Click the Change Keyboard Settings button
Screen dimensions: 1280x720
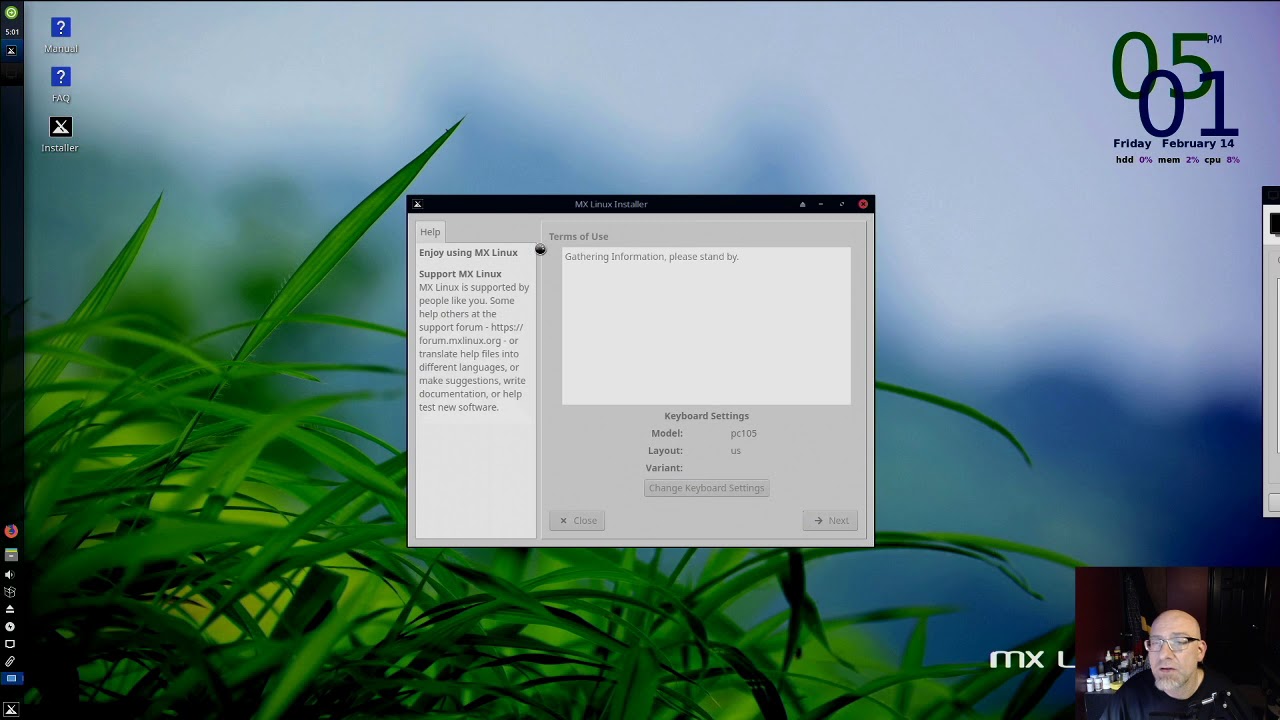pos(706,488)
